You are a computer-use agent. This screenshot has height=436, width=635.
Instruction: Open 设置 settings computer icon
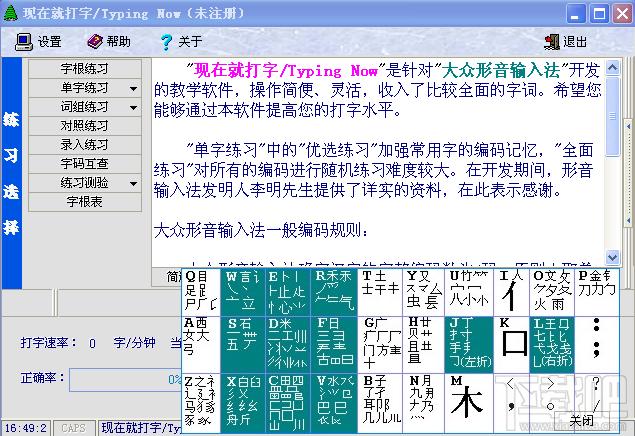(23, 42)
